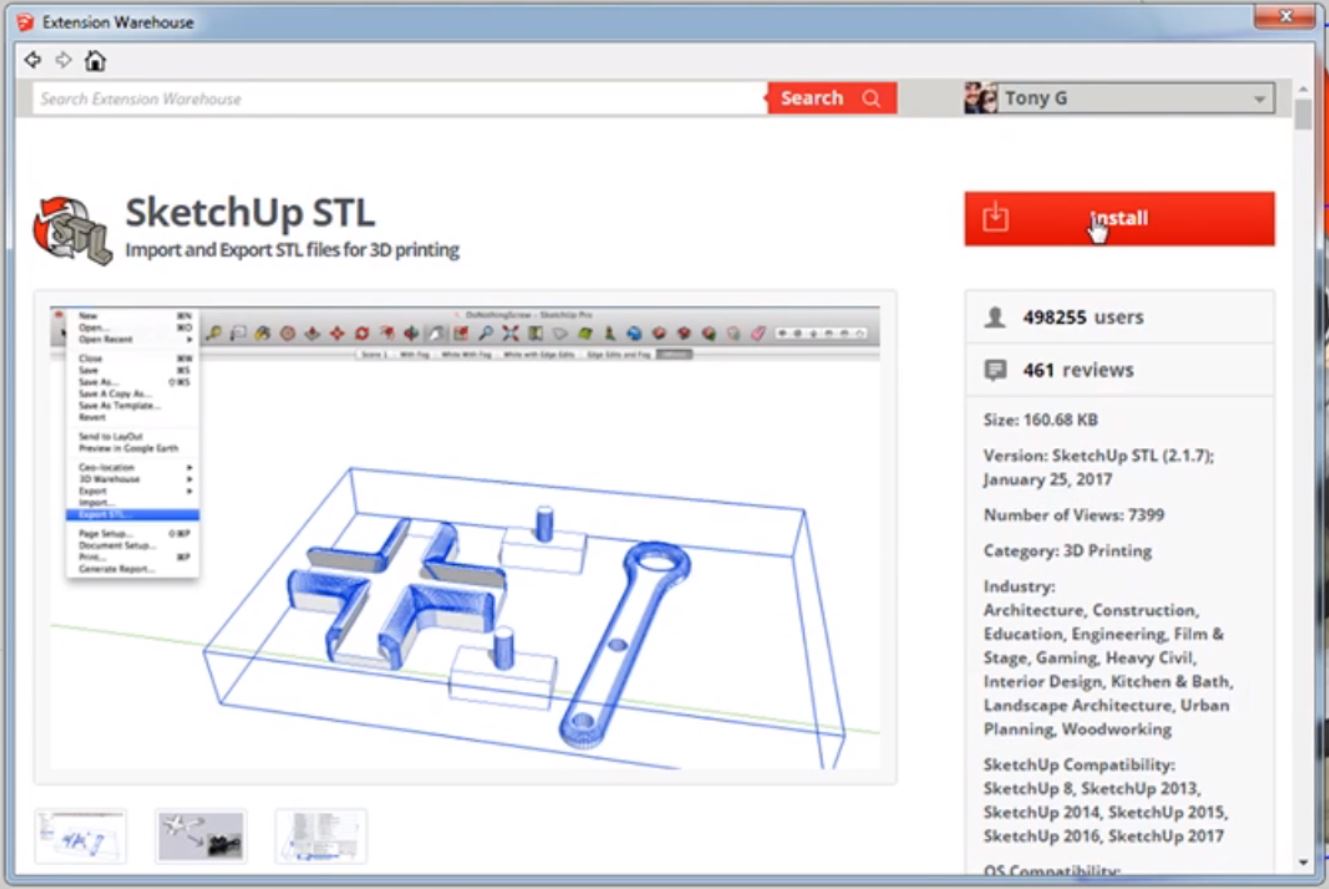Click the Import and Export STL subtitle
The image size is (1329, 889).
[x=292, y=250]
